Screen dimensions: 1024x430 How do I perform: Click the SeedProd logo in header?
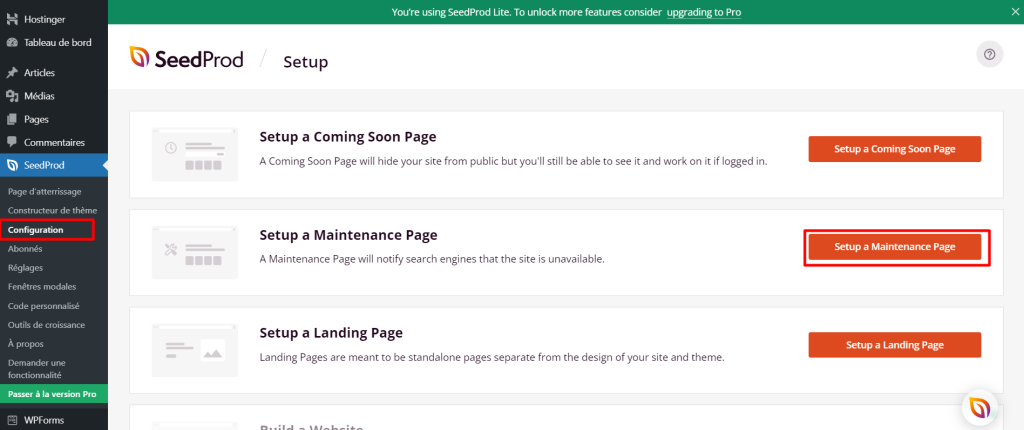pos(186,59)
